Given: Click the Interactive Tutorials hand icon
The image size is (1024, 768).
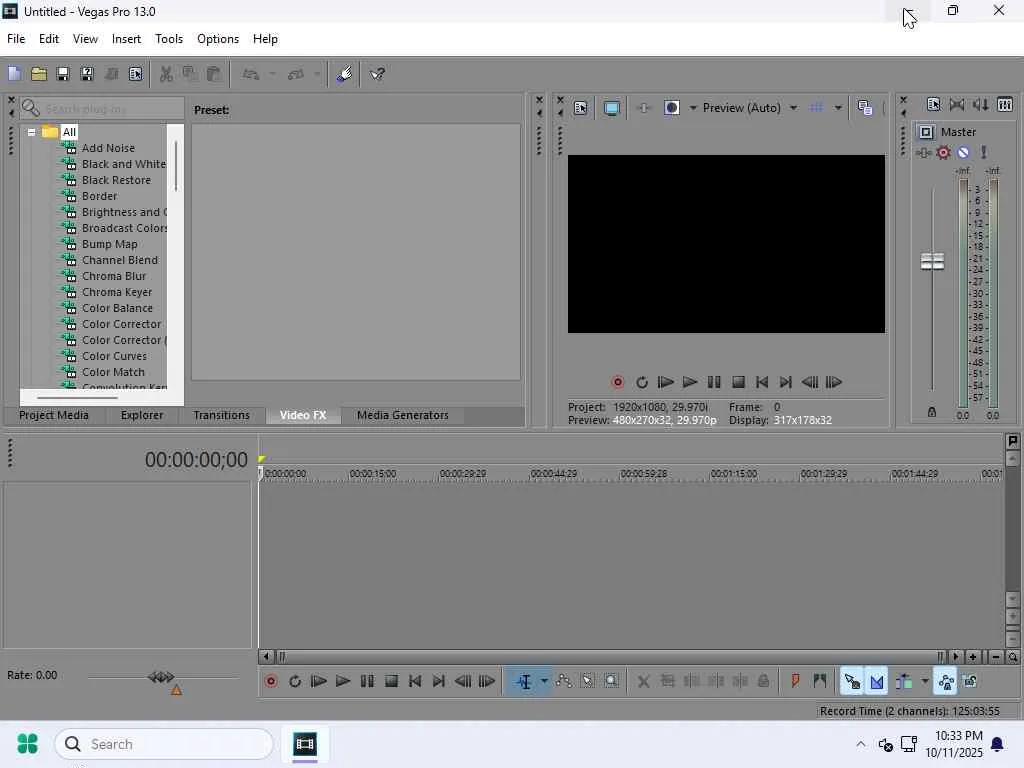Looking at the screenshot, I should (344, 74).
